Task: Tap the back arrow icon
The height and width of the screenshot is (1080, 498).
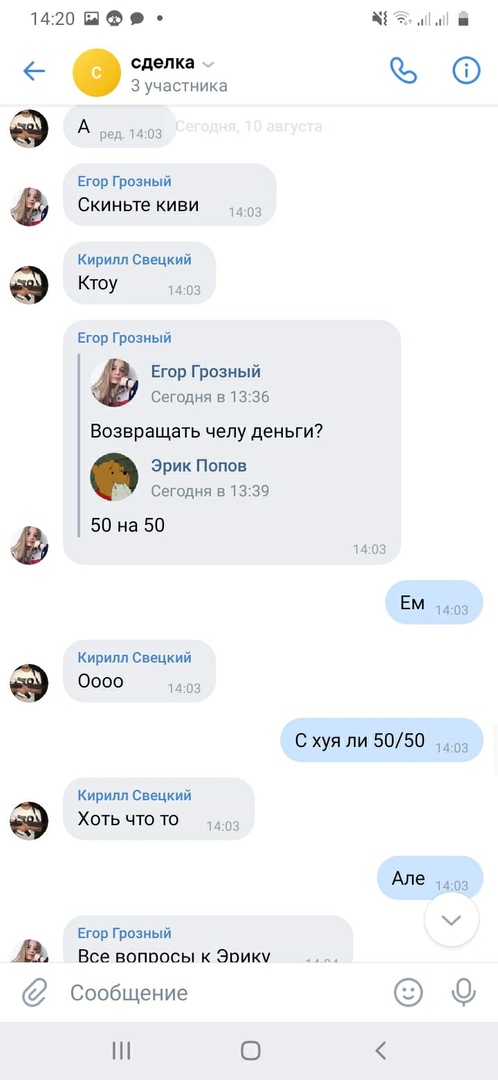Action: [34, 71]
